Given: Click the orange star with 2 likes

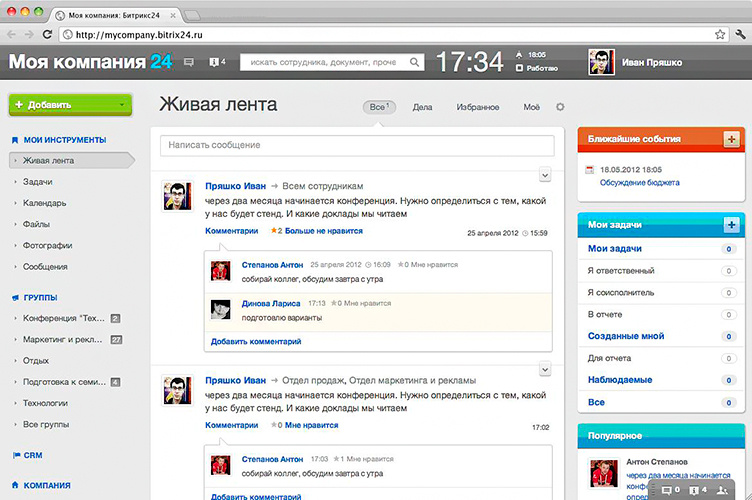Looking at the screenshot, I should [274, 231].
